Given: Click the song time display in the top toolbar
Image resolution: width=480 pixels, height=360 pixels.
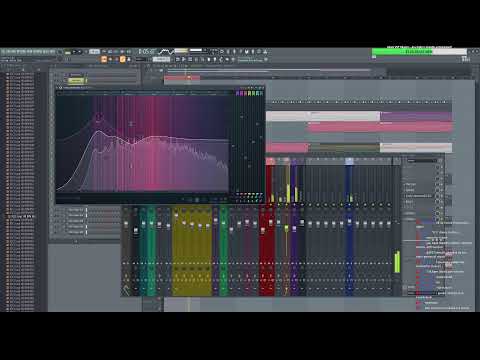Looking at the screenshot, I should tap(147, 52).
